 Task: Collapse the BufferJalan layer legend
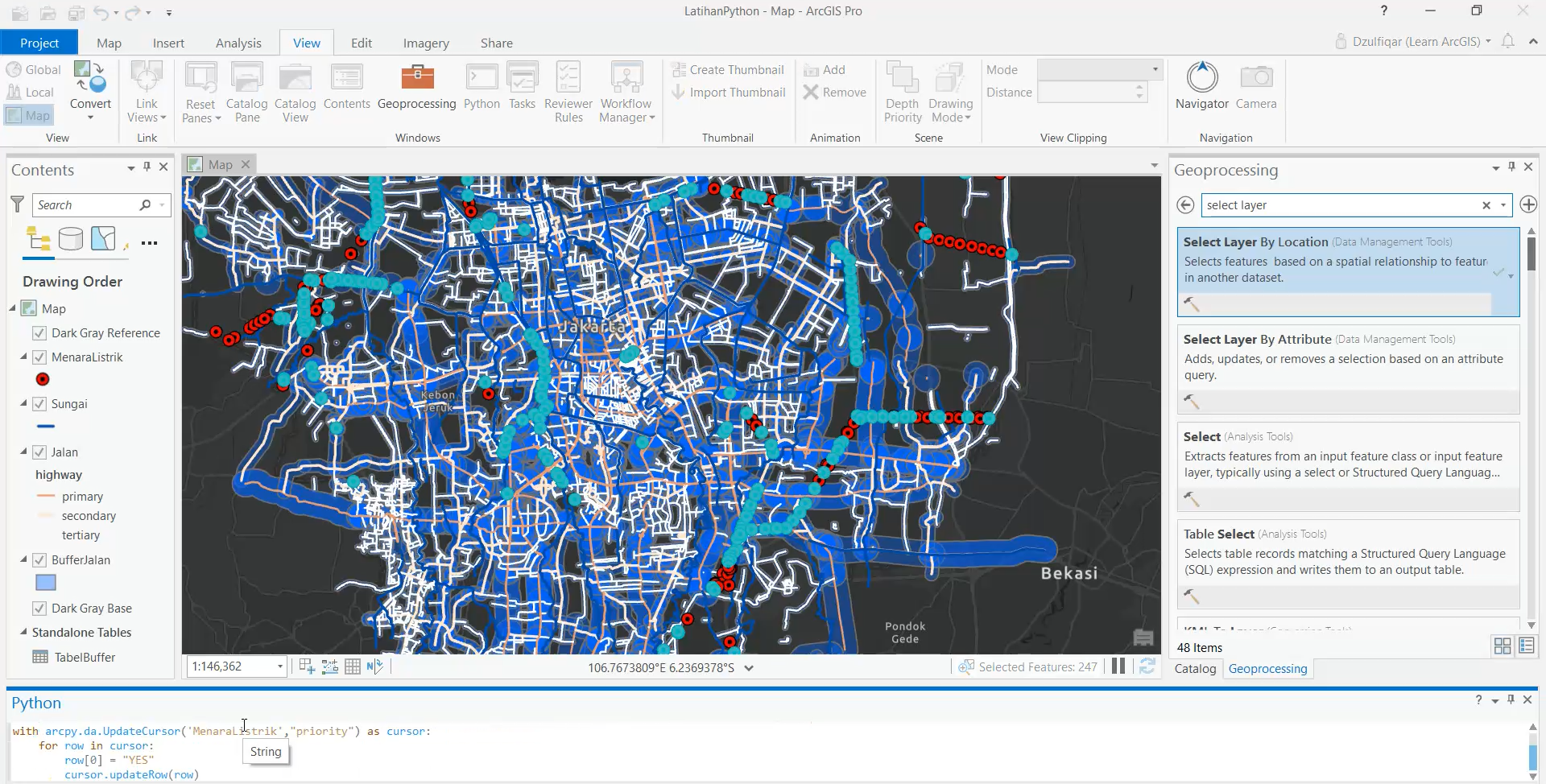[23, 559]
